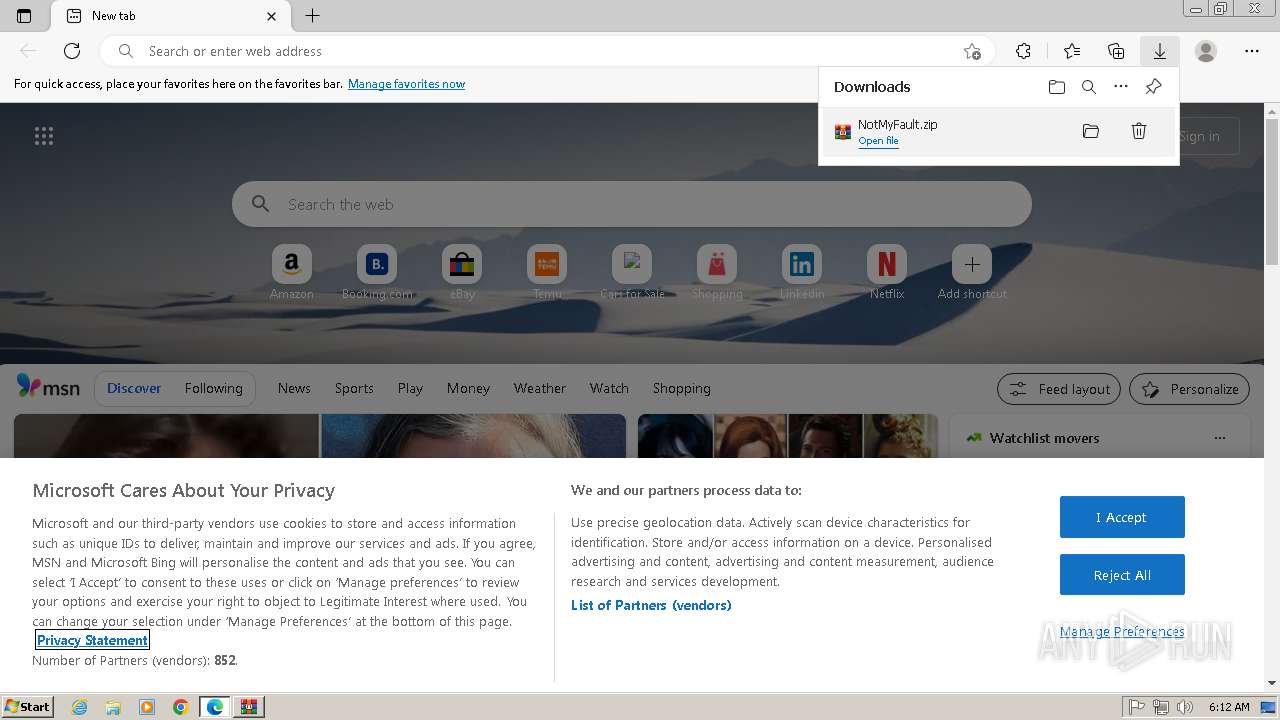Open the eBay shortcut
Screen dimensions: 1280x720
(x=462, y=272)
